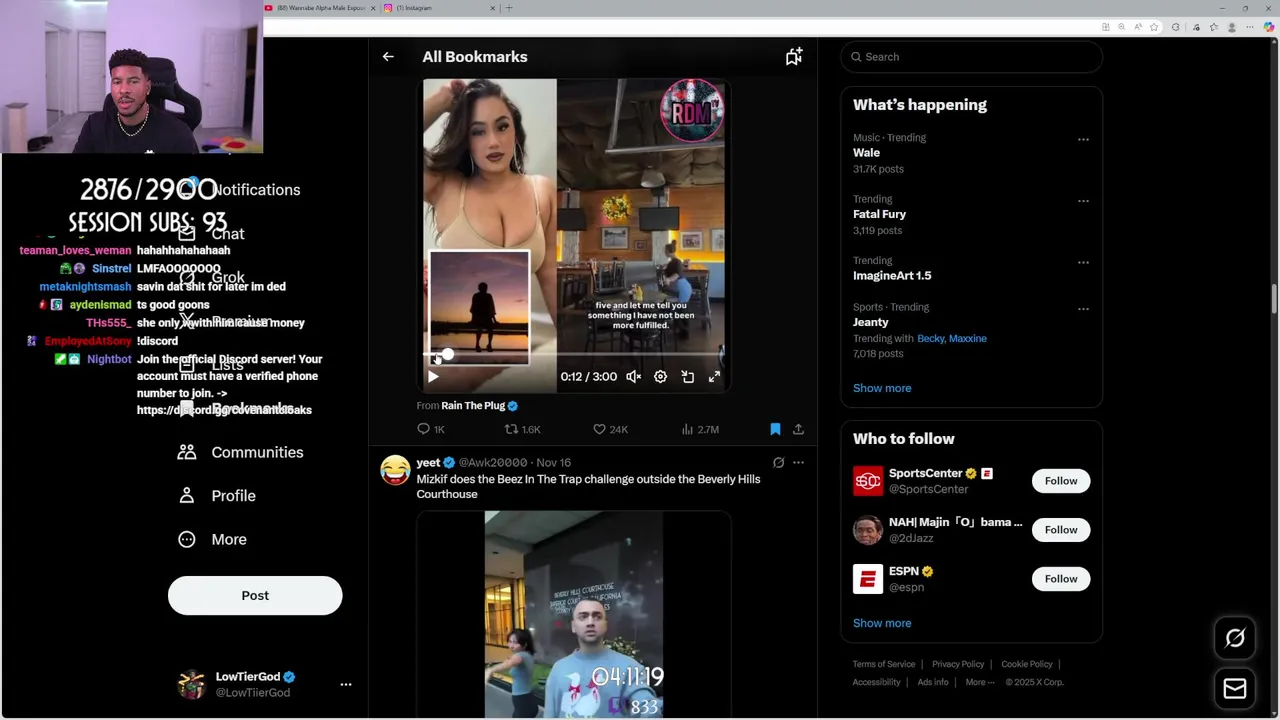
Task: Open SportsCenter profile avatar
Action: point(868,481)
